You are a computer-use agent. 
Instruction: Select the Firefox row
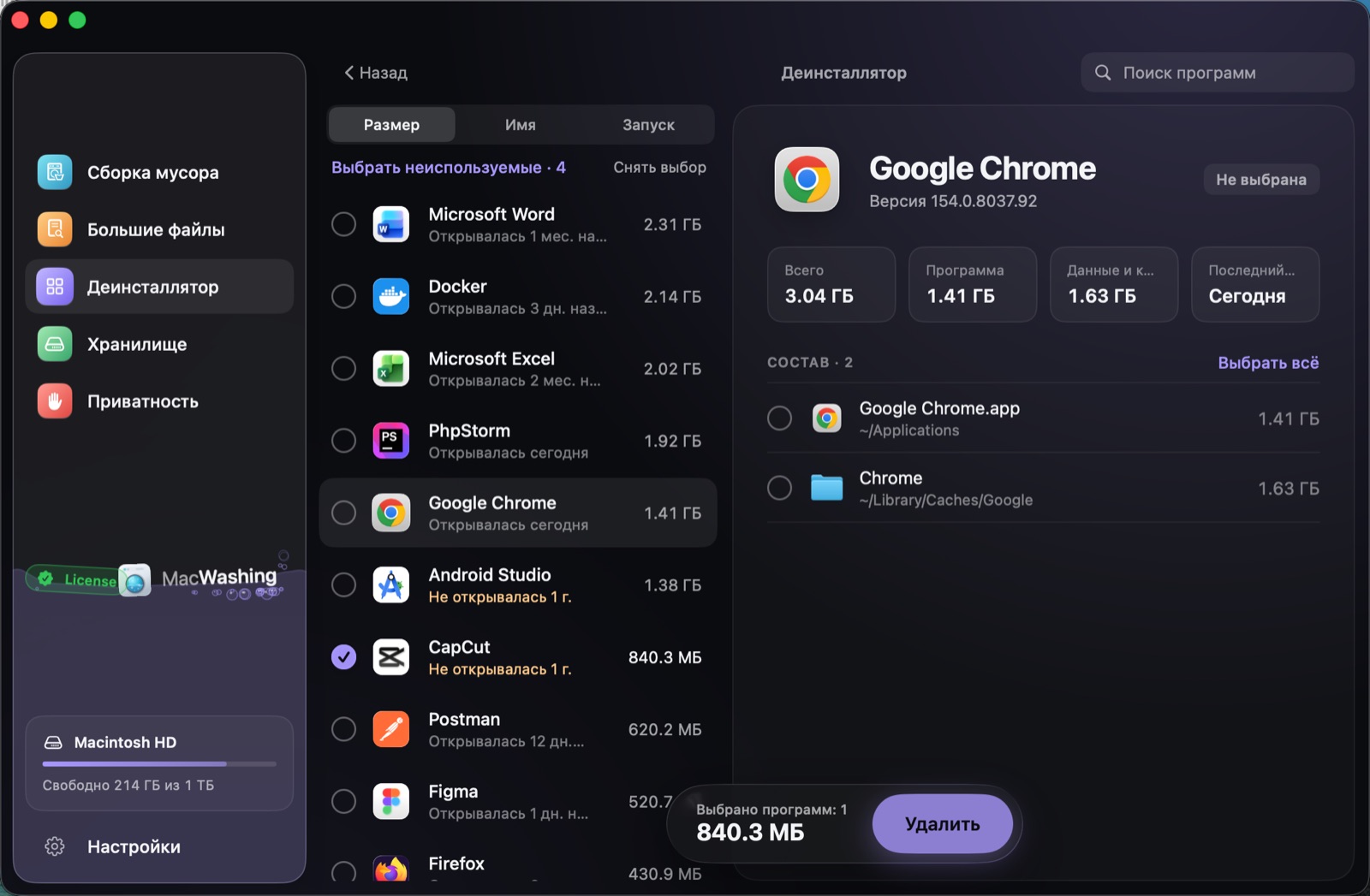[517, 866]
